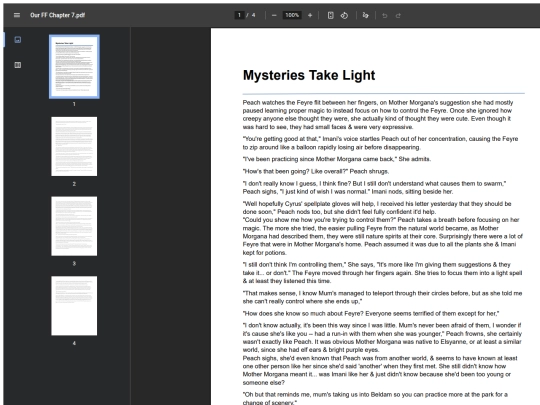
Task: Open the page 2 thumbnail
Action: (x=74, y=146)
